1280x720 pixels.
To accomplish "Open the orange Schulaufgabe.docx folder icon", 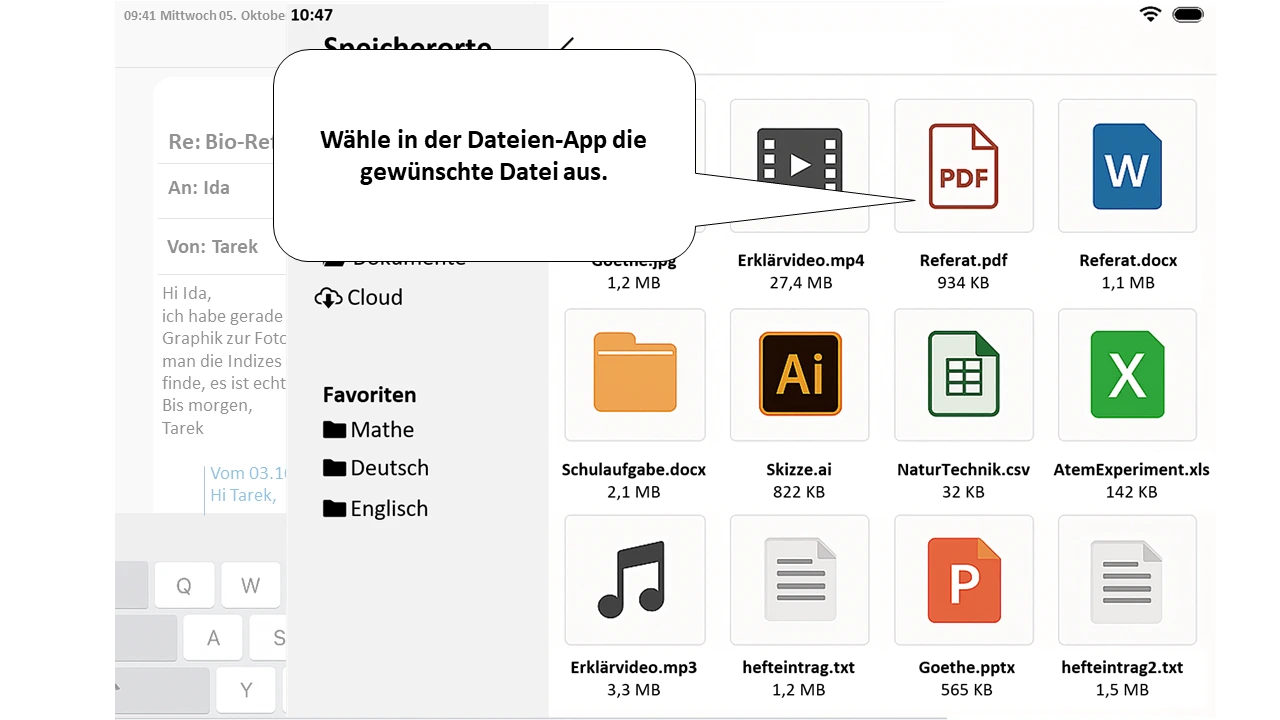I will pos(635,374).
